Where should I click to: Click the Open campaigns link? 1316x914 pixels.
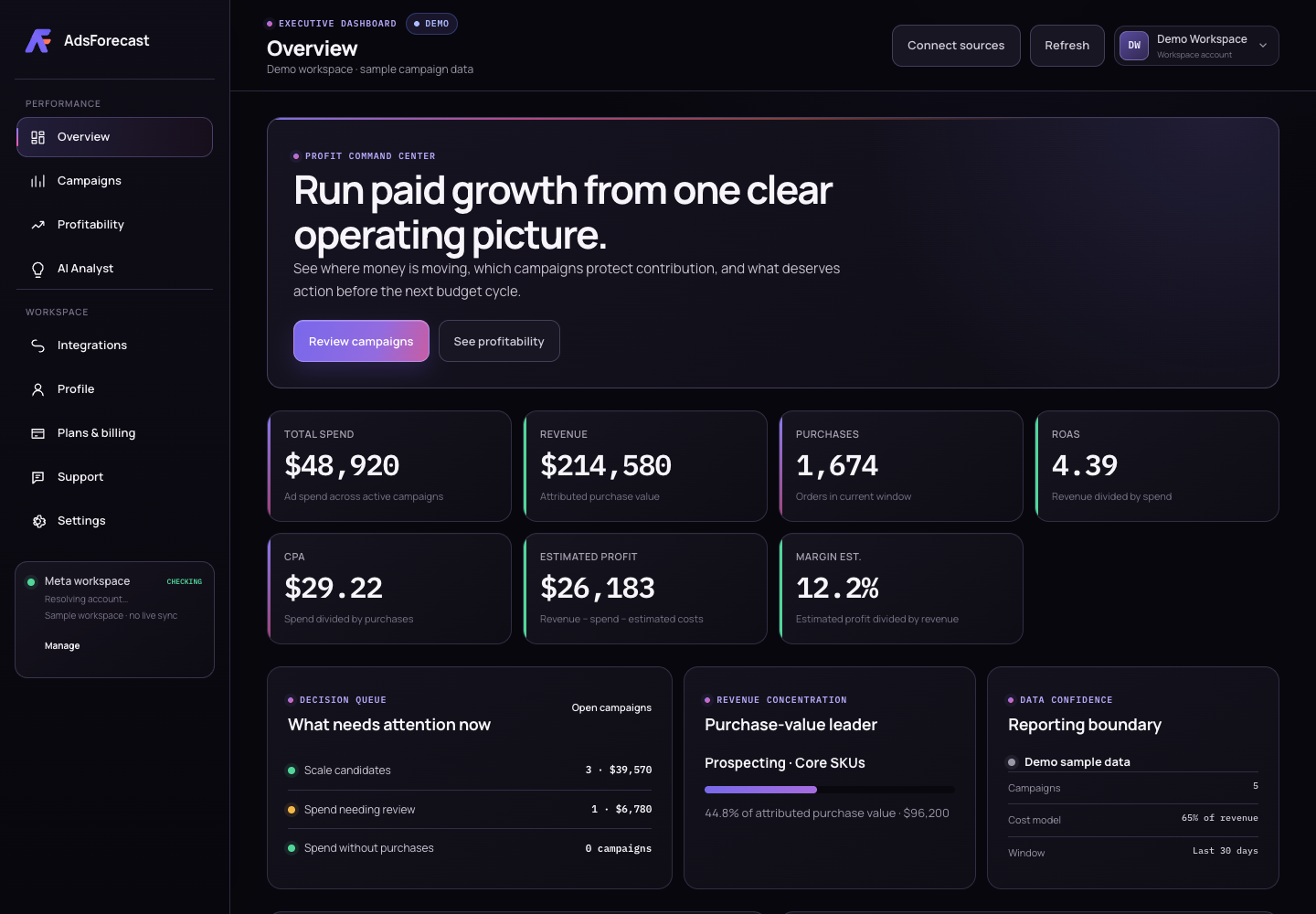611,707
